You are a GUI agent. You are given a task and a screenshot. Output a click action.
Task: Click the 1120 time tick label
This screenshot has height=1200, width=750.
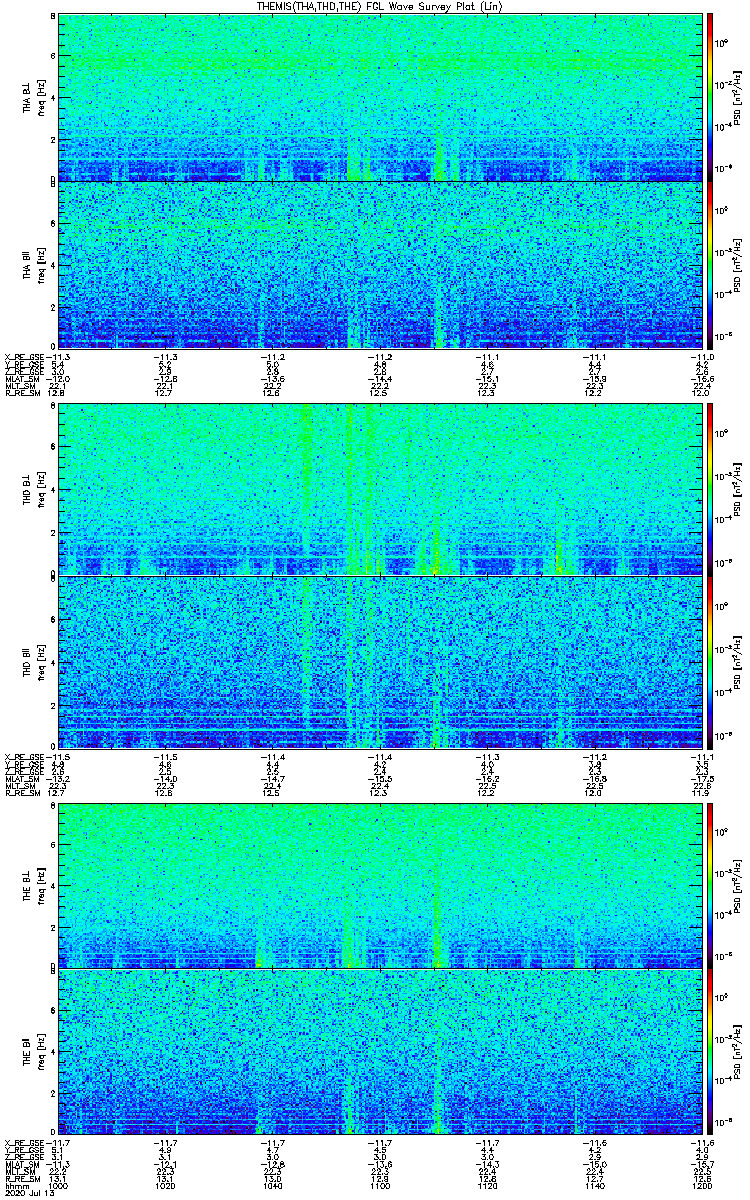click(487, 1184)
